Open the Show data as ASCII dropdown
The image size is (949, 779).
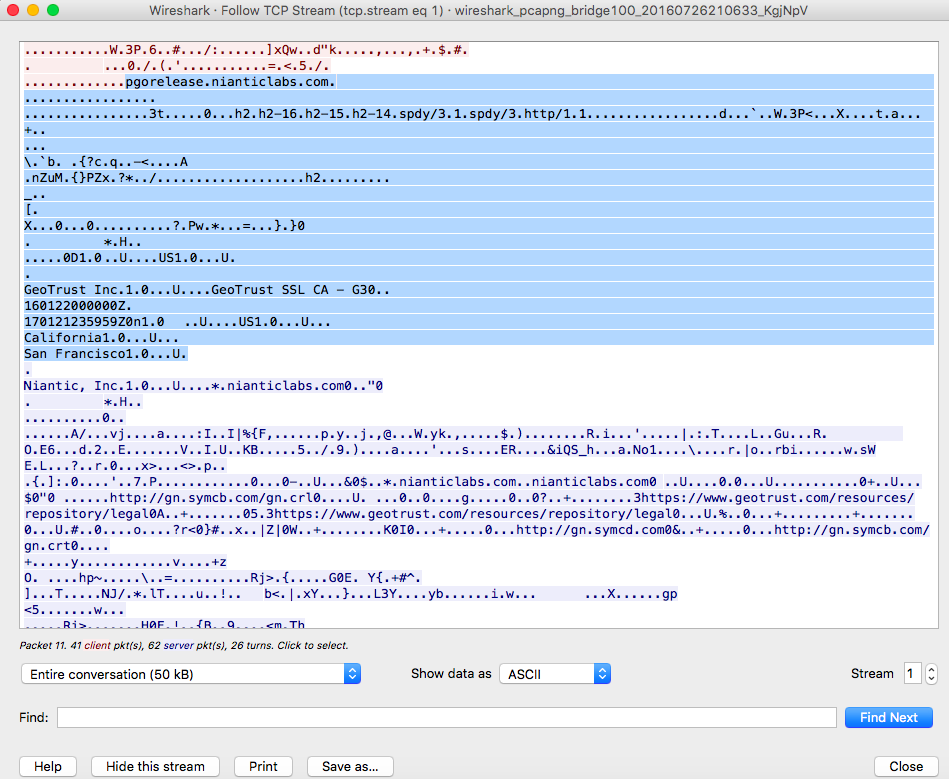pos(554,674)
